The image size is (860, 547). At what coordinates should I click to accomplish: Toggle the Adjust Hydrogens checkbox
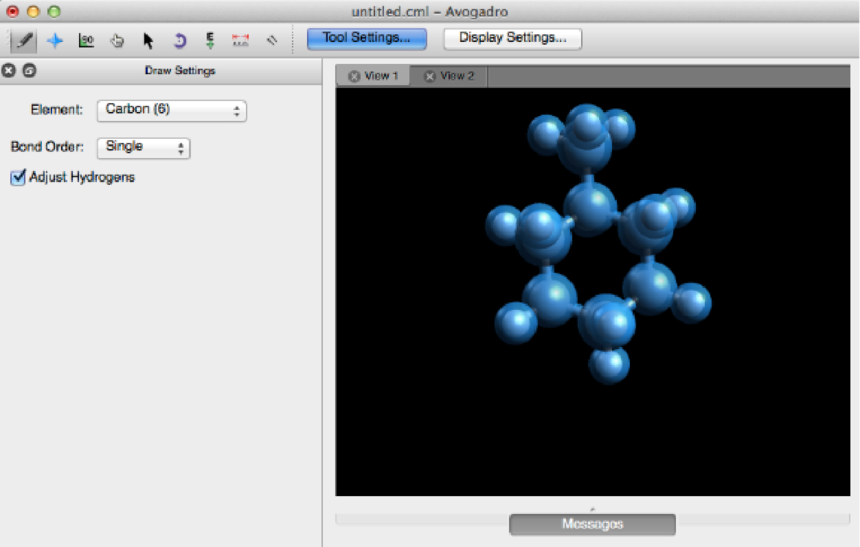coord(17,177)
